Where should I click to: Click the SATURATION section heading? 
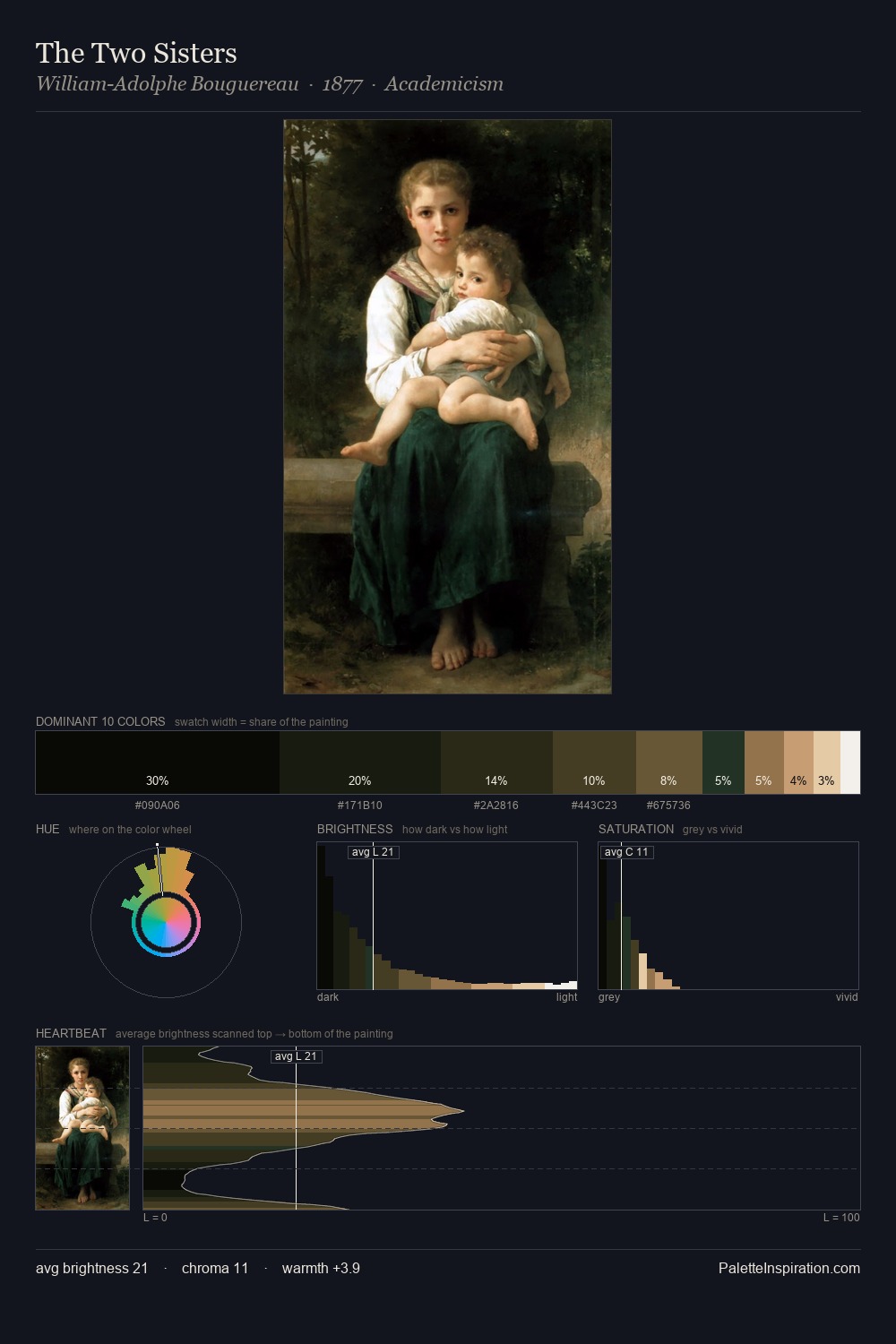click(636, 829)
